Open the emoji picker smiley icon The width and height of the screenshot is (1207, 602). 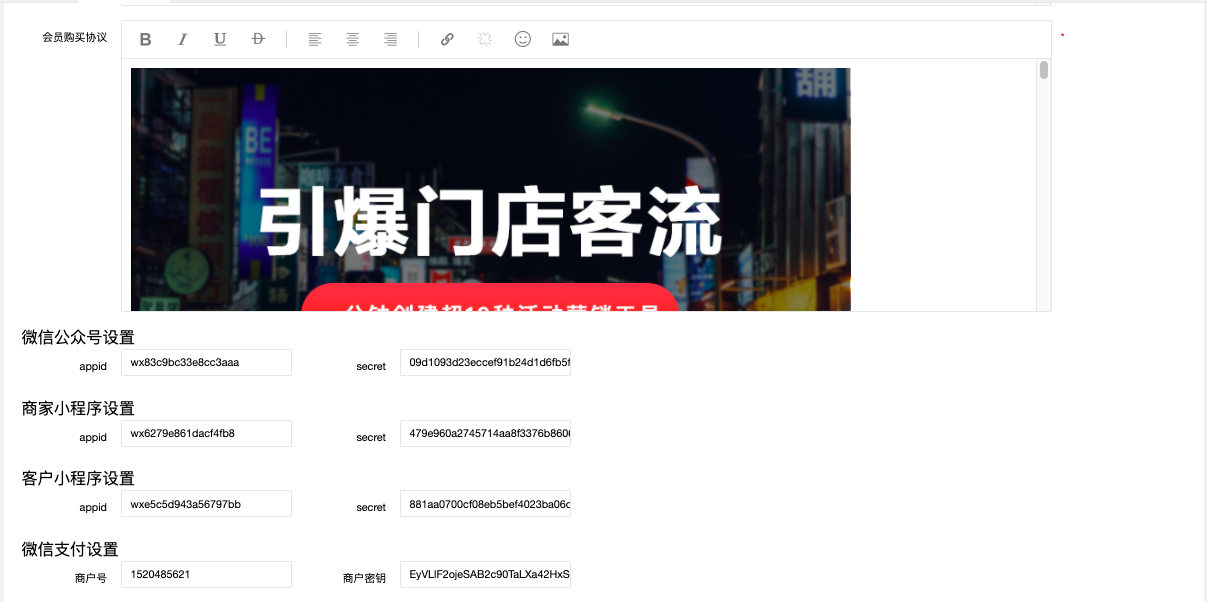523,39
